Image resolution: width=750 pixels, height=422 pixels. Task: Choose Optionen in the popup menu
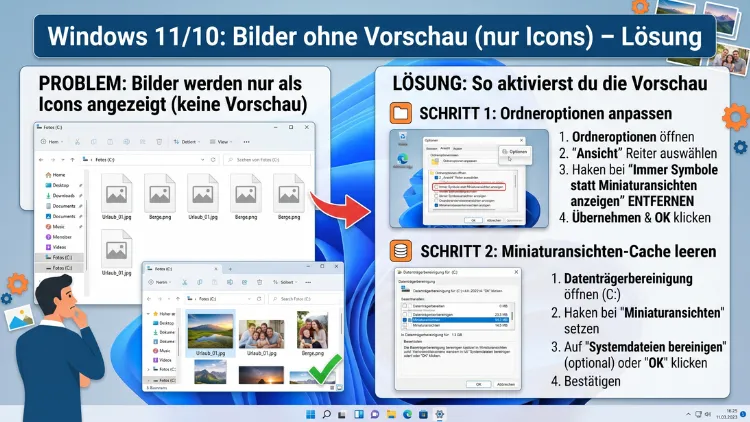515,152
